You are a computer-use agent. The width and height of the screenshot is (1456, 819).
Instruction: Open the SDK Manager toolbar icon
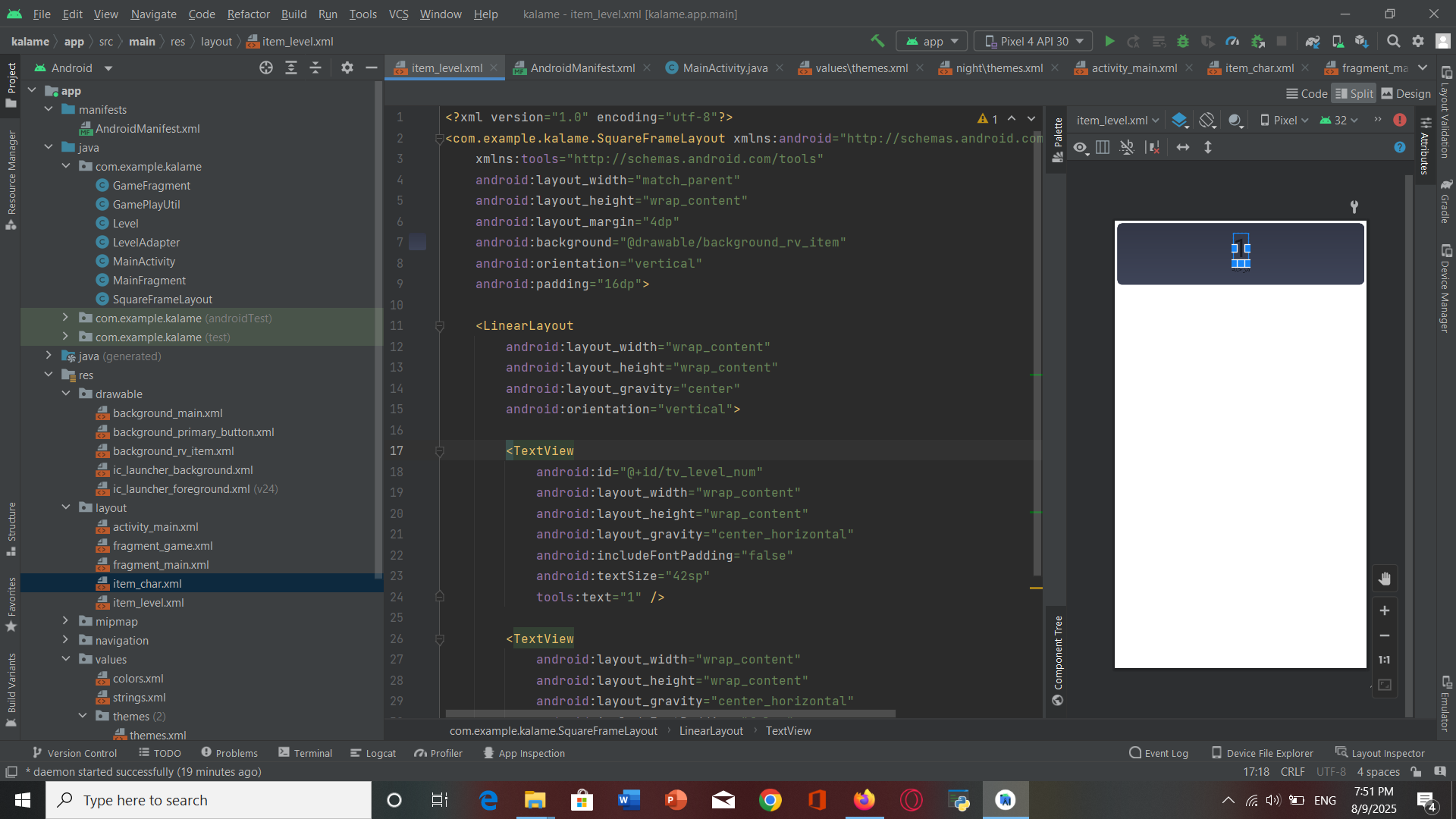(x=1362, y=41)
